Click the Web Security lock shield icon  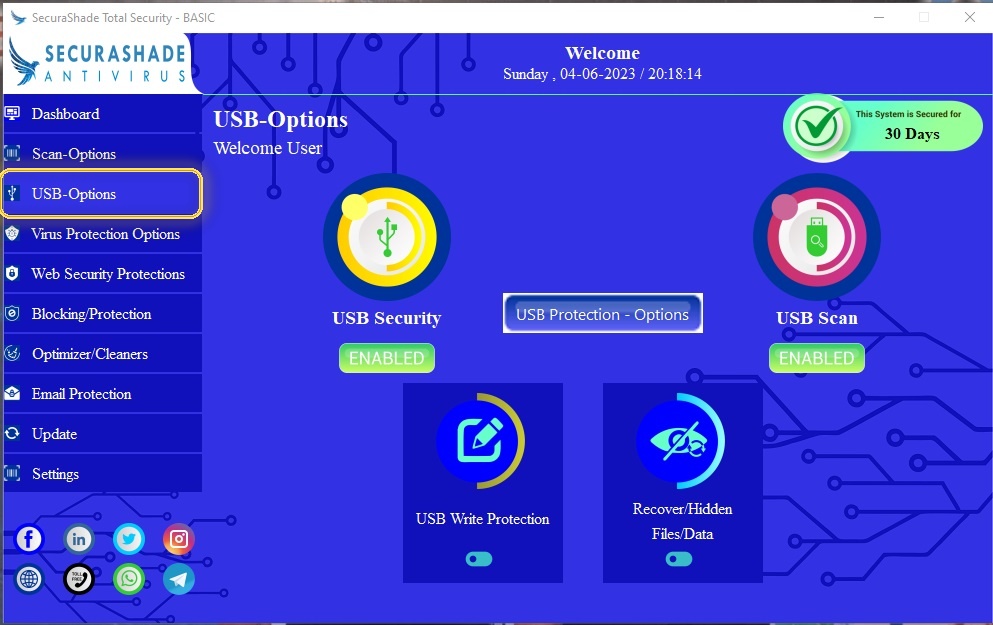pyautogui.click(x=12, y=274)
